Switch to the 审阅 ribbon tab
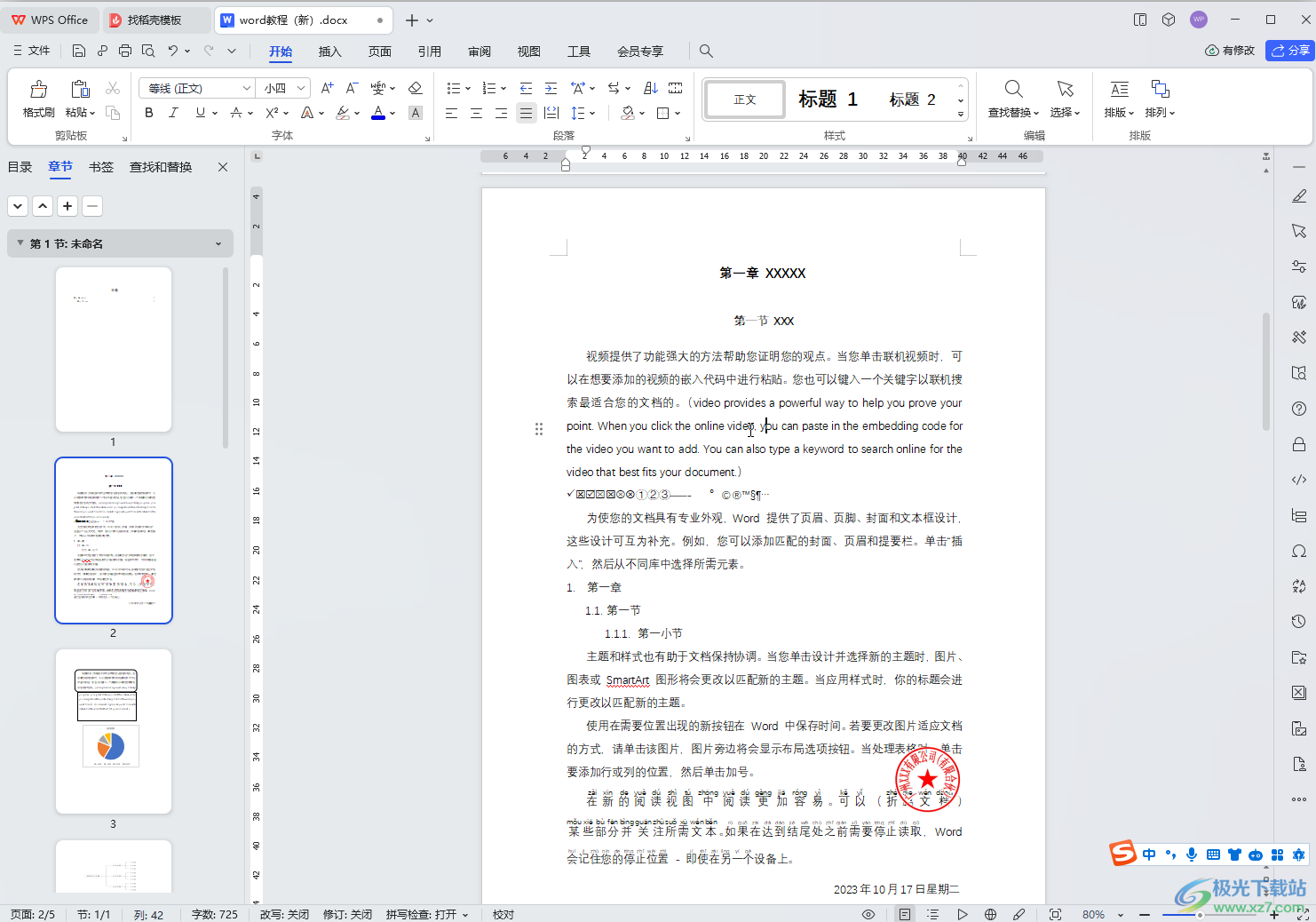Viewport: 1316px width, 922px height. pos(479,52)
